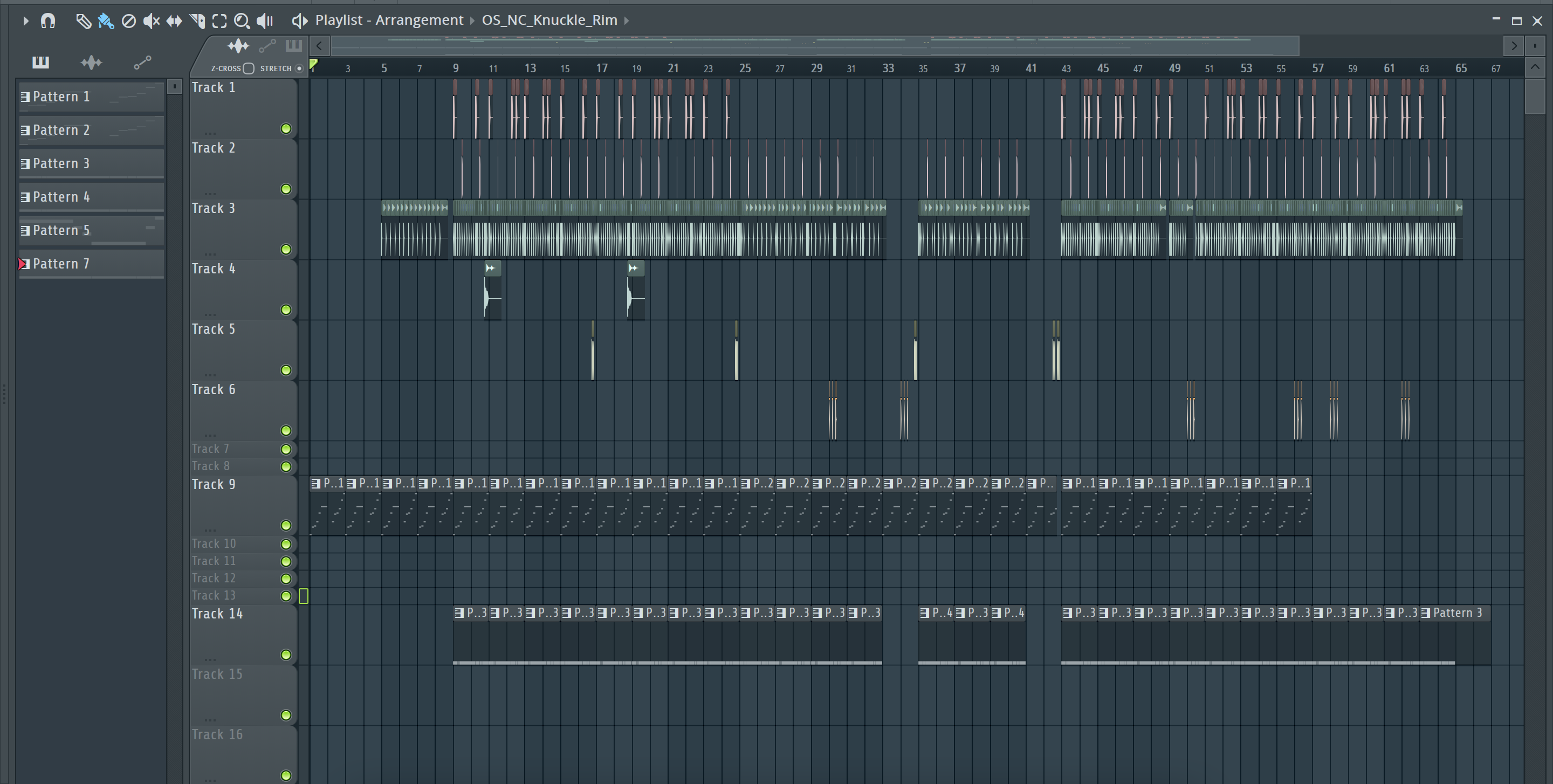Select the Paint brush tool
The width and height of the screenshot is (1553, 784).
(x=106, y=21)
